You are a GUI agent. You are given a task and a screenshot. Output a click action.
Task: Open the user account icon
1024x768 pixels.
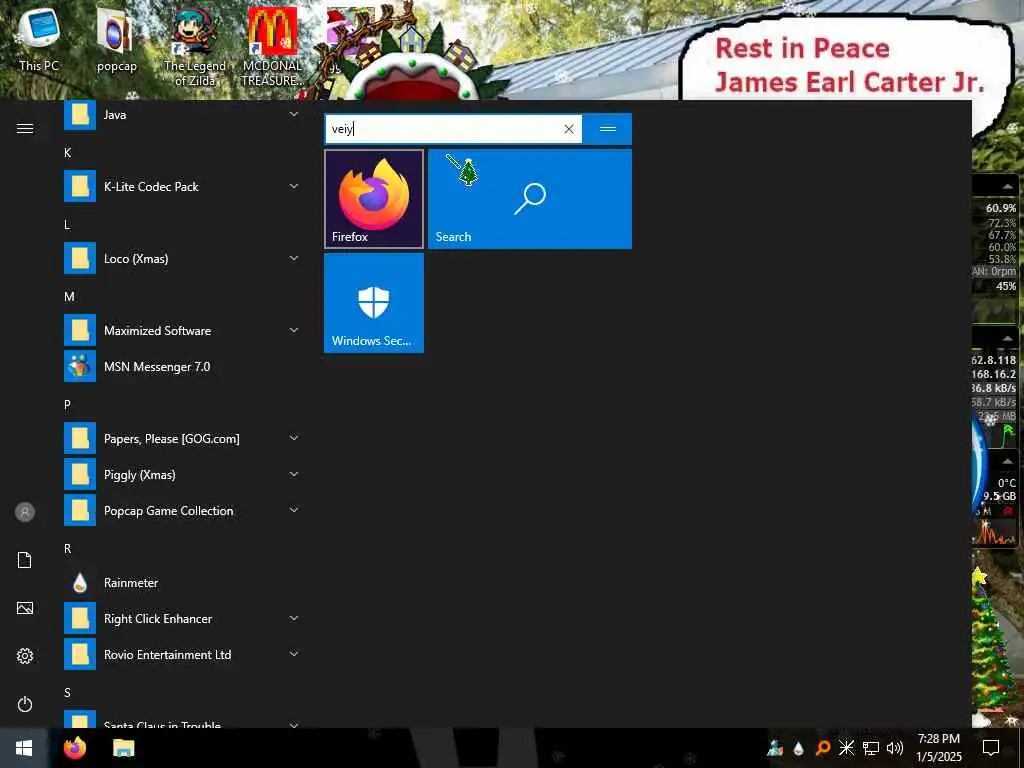(25, 512)
